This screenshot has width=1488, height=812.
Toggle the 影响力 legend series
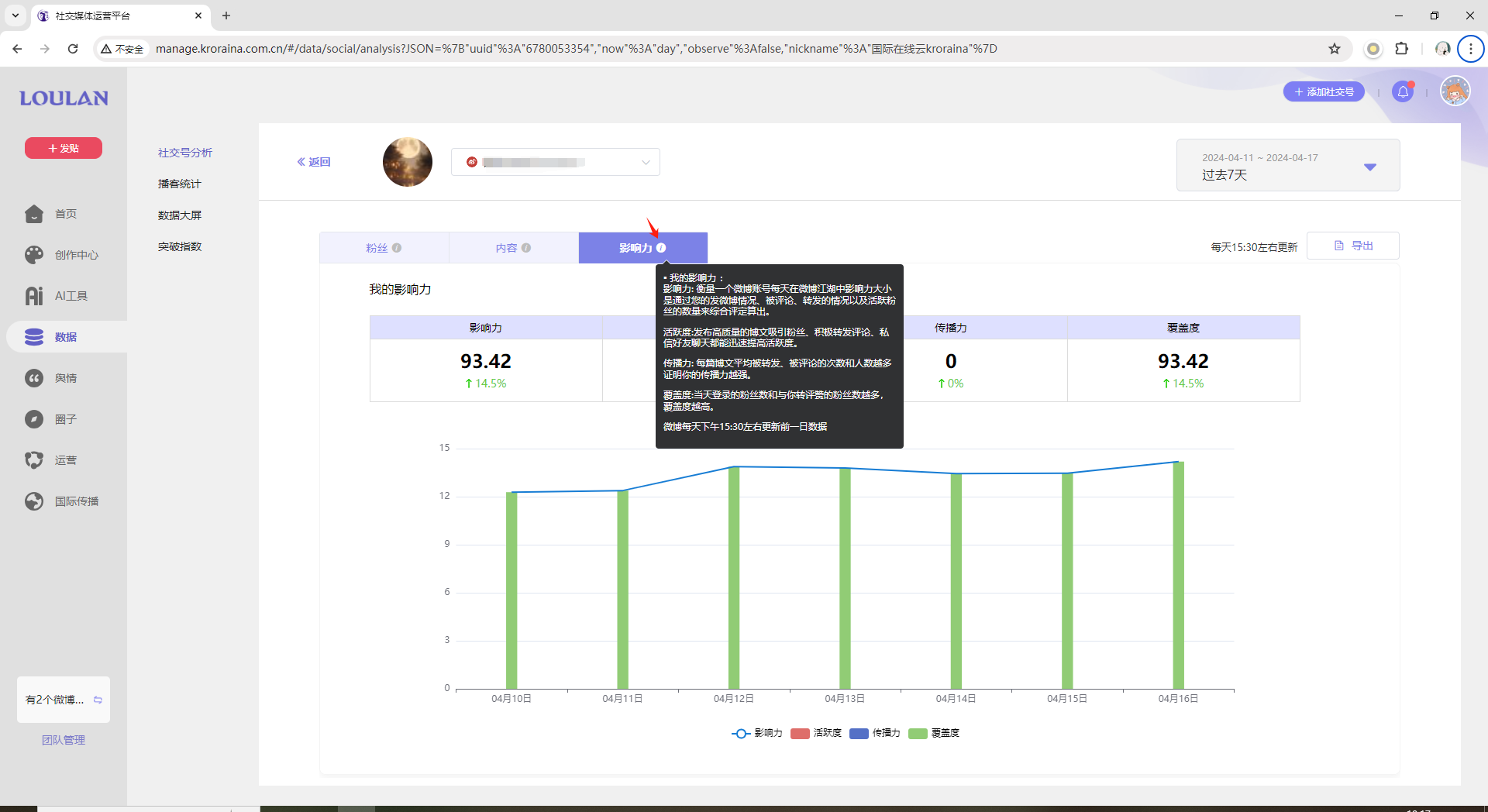(757, 733)
